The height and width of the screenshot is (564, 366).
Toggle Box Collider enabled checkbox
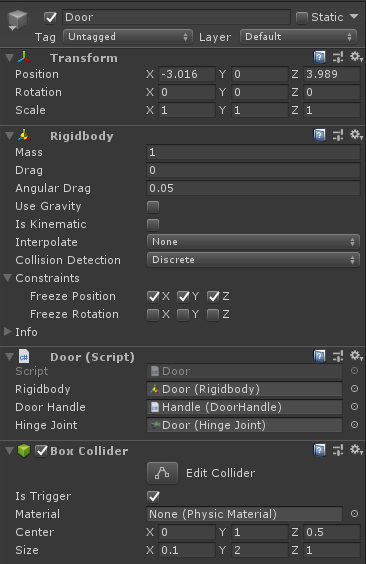(41, 451)
